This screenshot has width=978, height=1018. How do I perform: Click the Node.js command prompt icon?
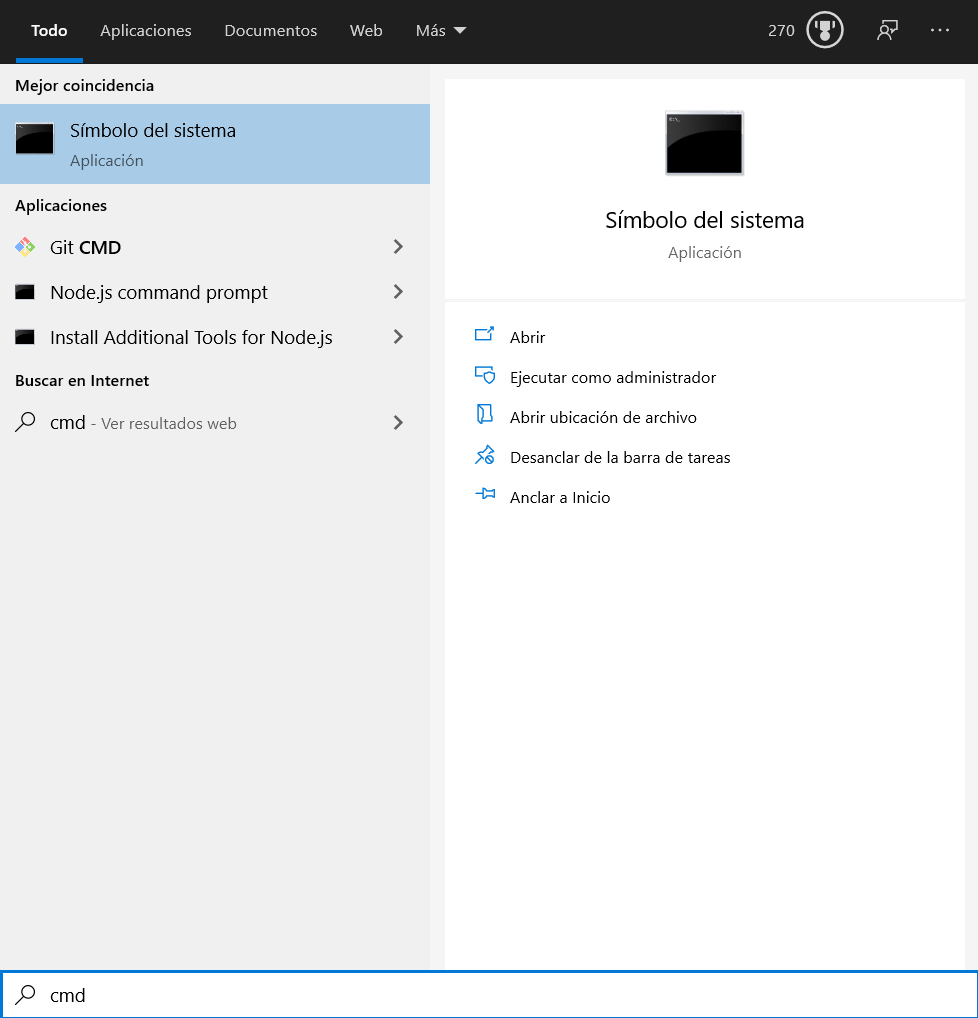[x=25, y=292]
